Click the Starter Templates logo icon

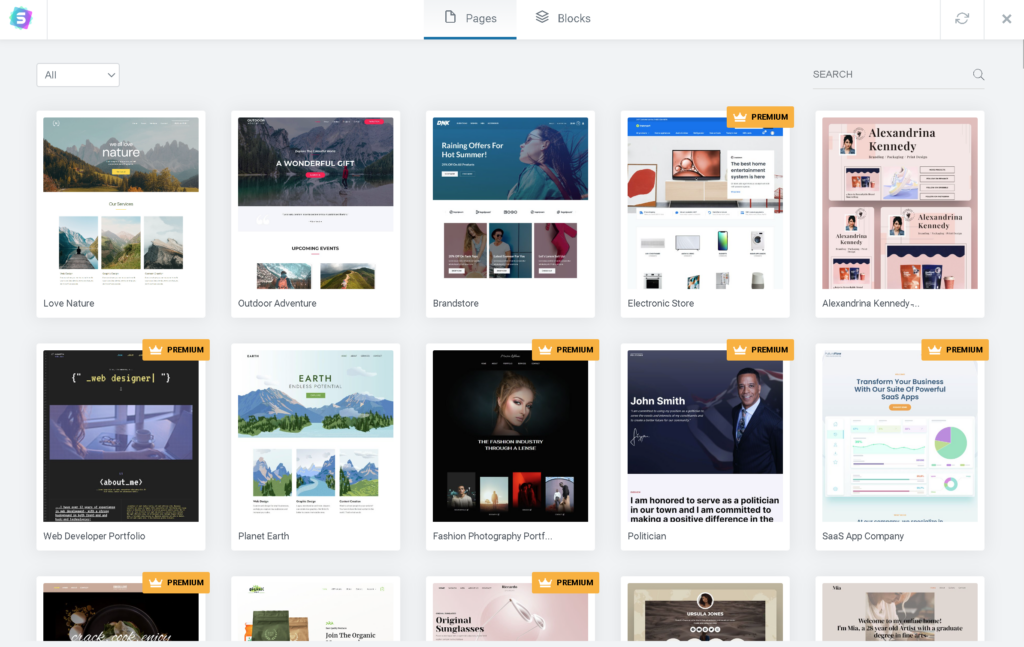click(21, 19)
